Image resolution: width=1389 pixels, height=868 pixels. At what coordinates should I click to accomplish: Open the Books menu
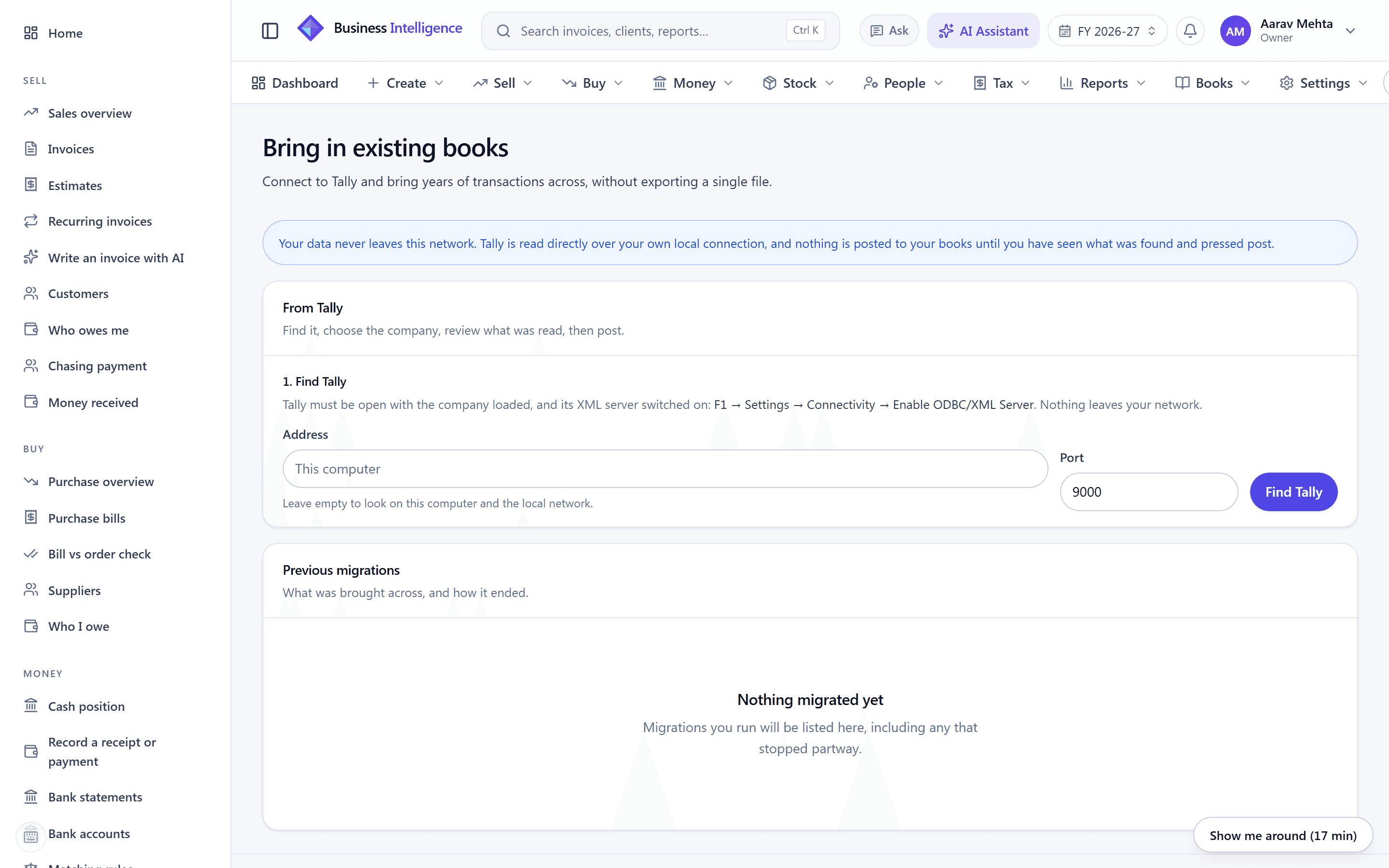pyautogui.click(x=1213, y=83)
